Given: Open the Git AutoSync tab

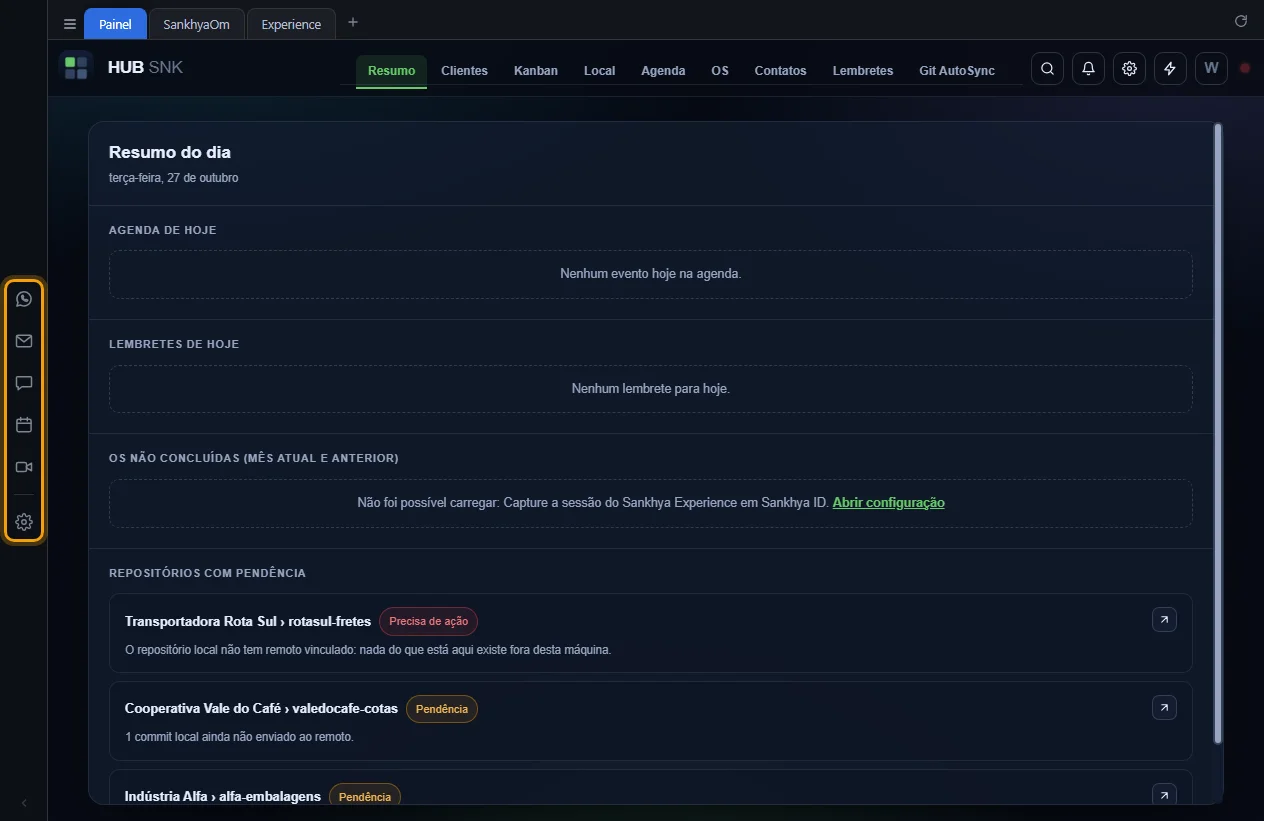Looking at the screenshot, I should click(x=957, y=71).
